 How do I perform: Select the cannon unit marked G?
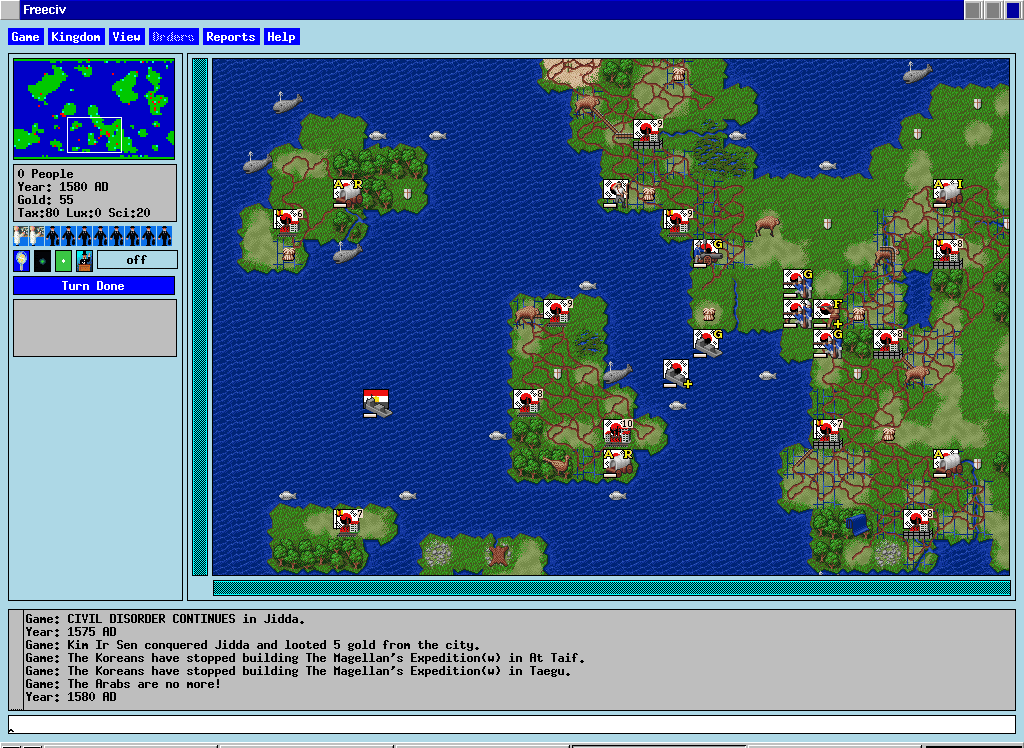pos(708,253)
